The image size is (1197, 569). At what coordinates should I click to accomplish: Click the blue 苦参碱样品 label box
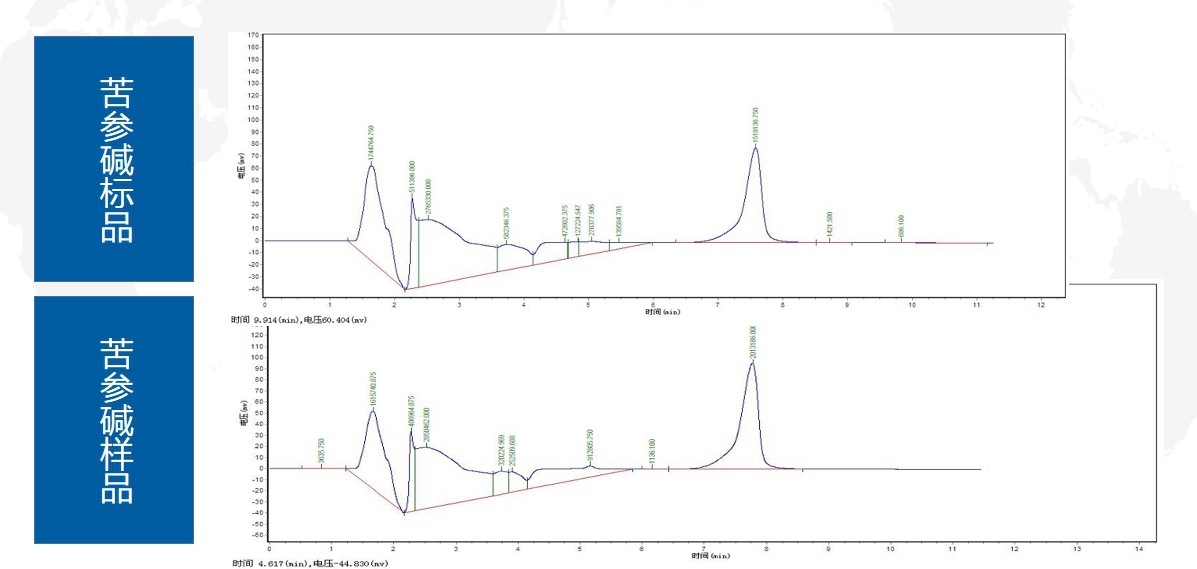(114, 419)
